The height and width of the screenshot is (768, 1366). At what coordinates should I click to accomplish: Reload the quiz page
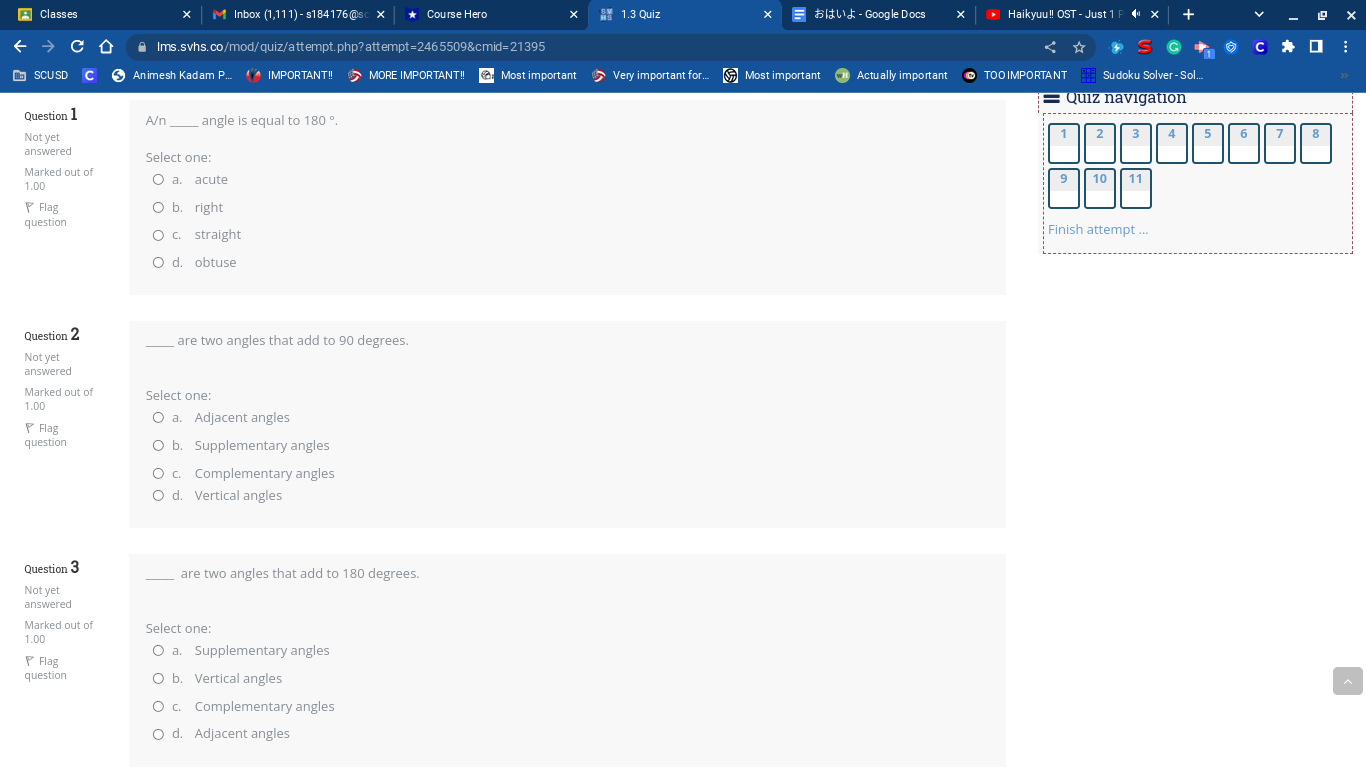77,47
